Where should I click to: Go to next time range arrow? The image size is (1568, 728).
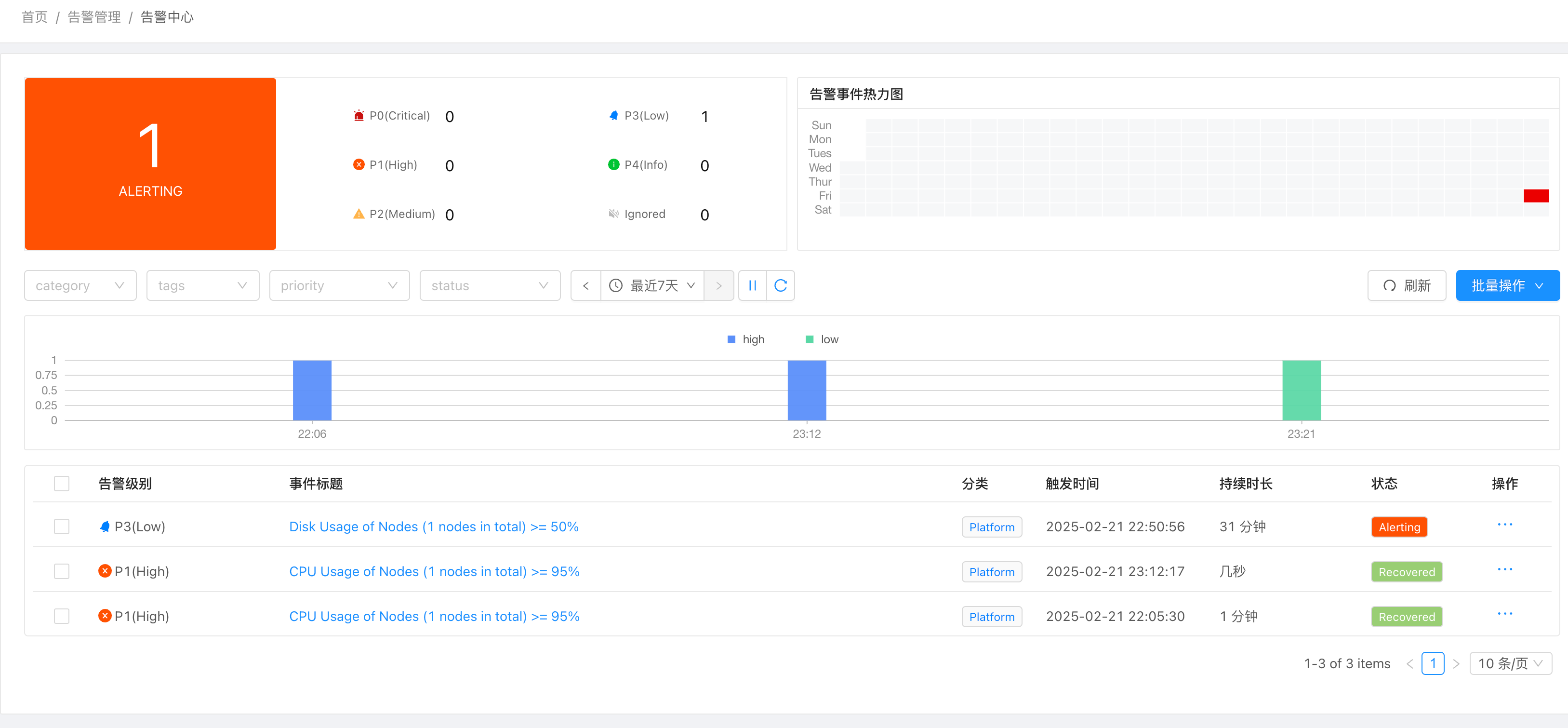tap(719, 286)
